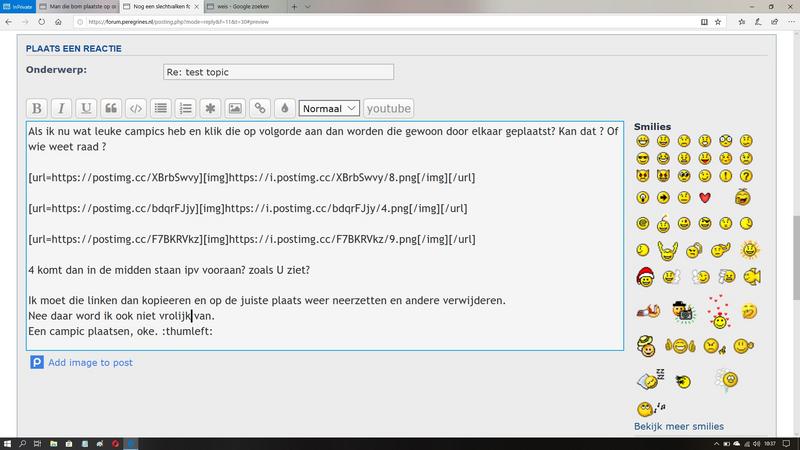Close the Nog een slechtvalken tab
Image resolution: width=800 pixels, height=450 pixels.
[196, 7]
